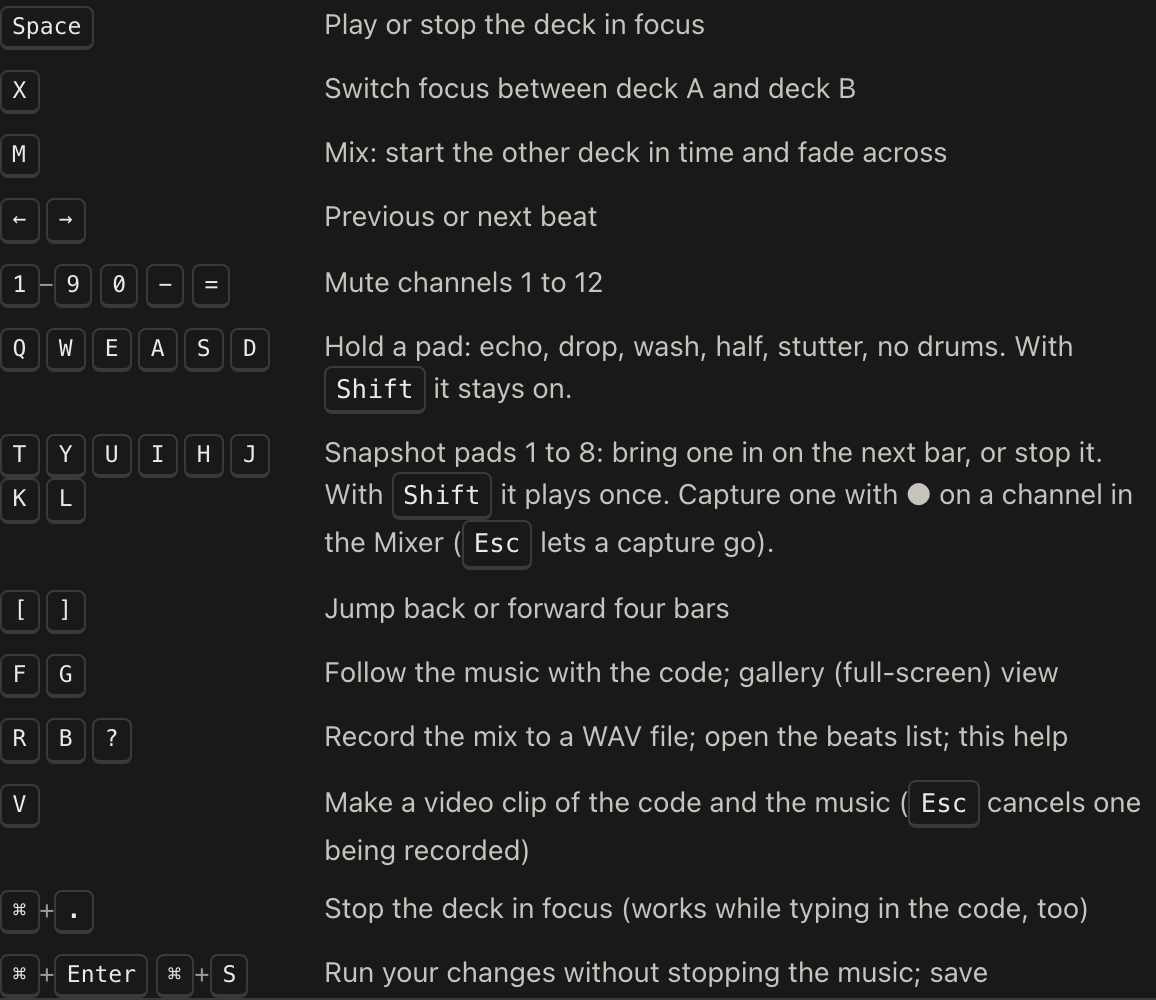Click the H snapshot key cap
The height and width of the screenshot is (1000, 1156).
(203, 456)
